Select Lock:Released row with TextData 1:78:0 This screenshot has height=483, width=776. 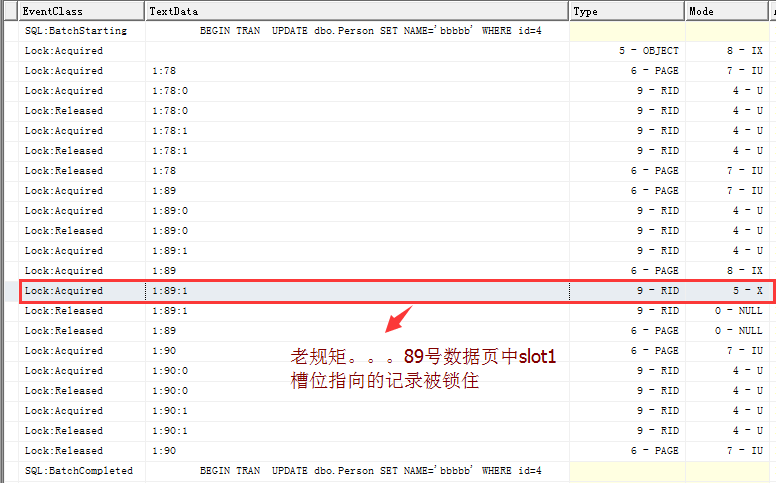[394, 111]
